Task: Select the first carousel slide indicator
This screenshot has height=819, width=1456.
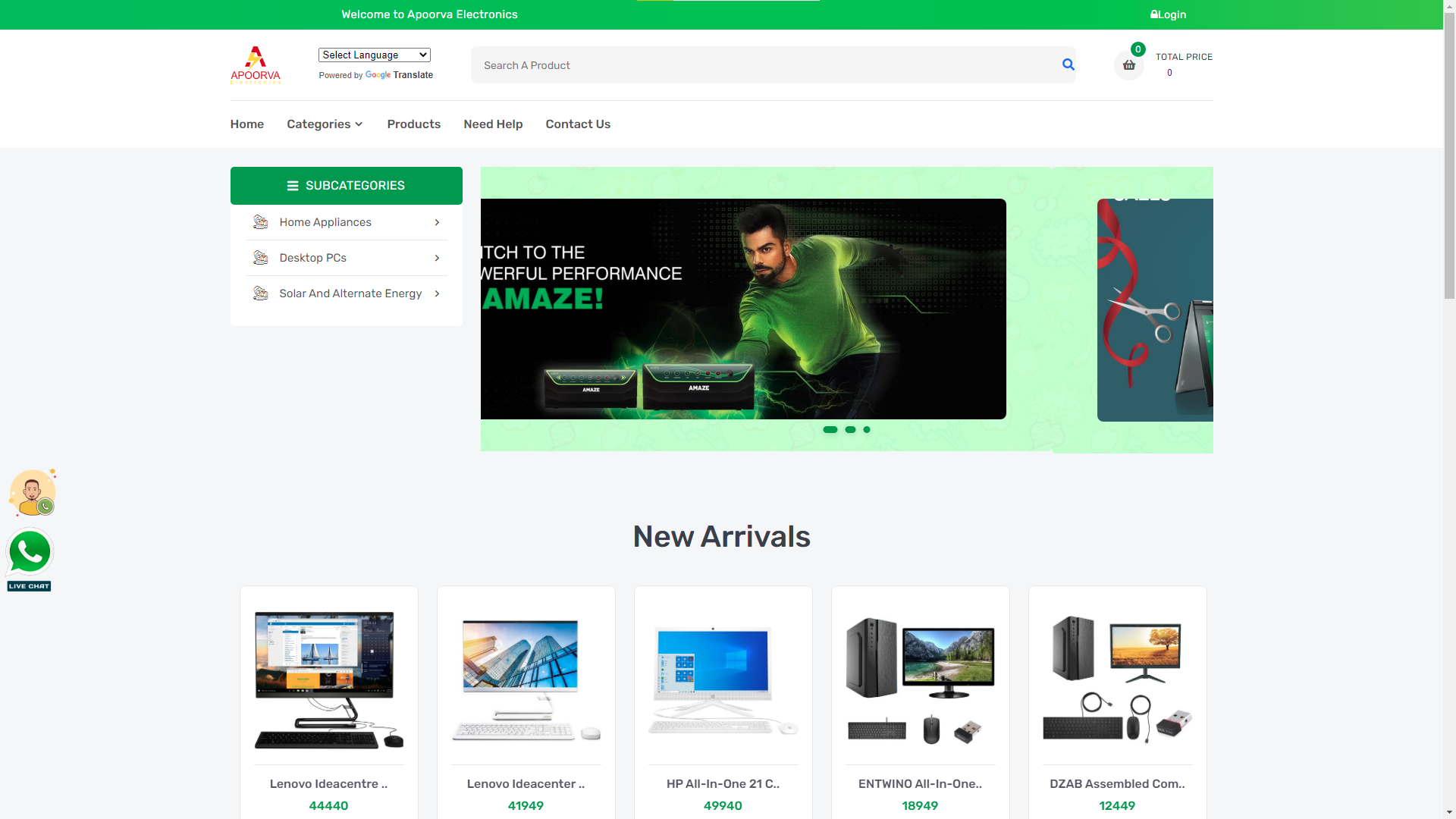Action: [x=830, y=430]
